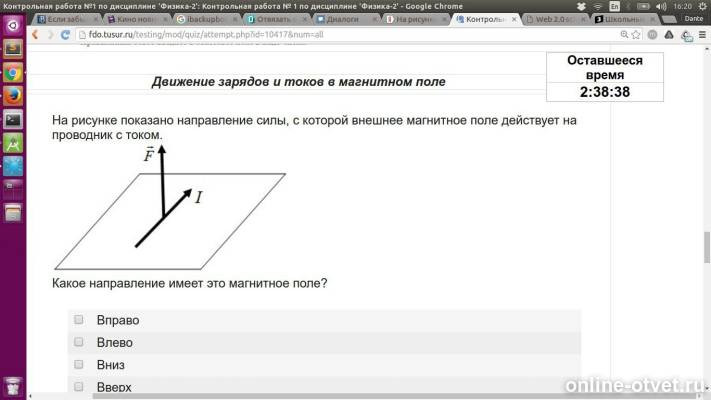Open Ubuntu Dash home button
711x400 pixels.
tap(13, 25)
